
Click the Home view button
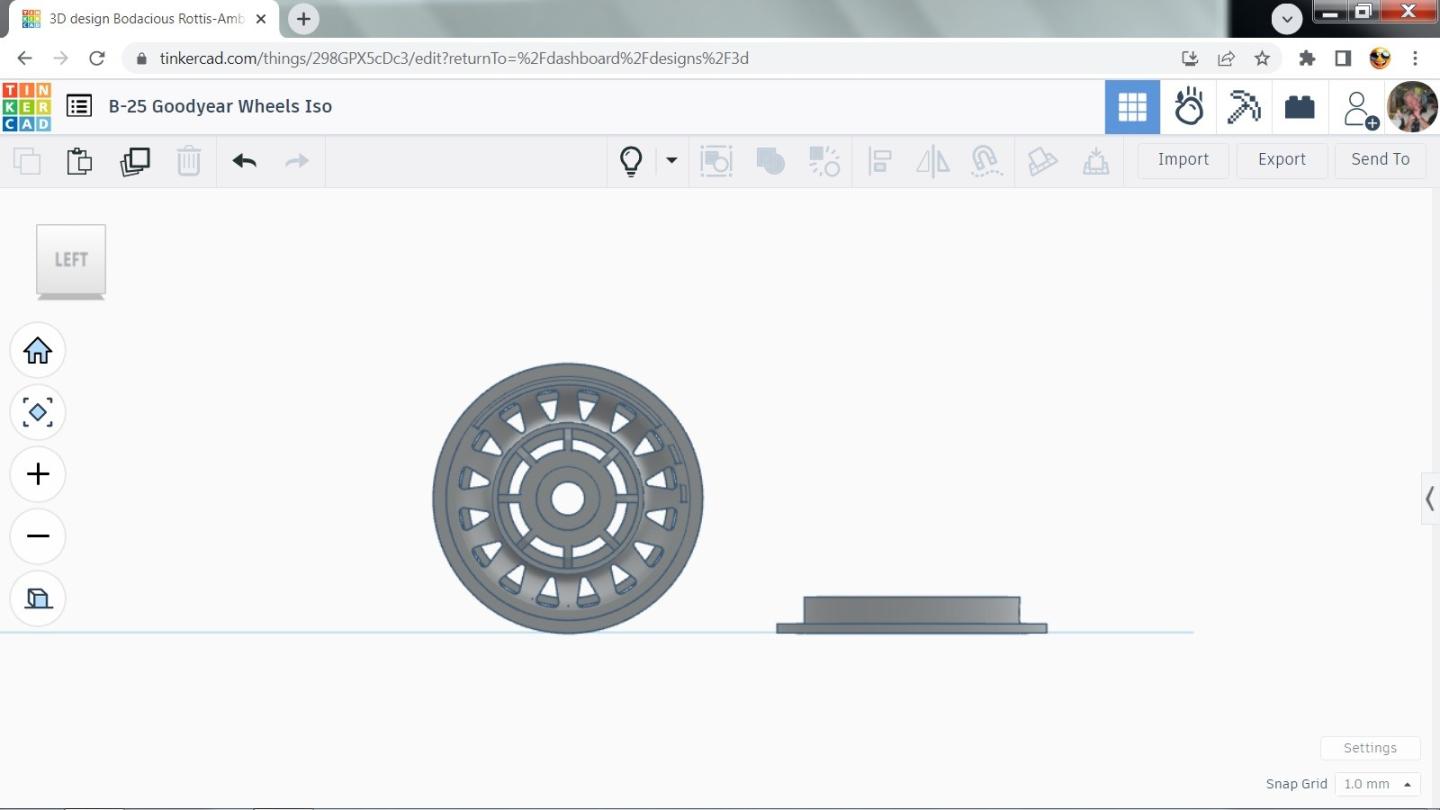38,351
